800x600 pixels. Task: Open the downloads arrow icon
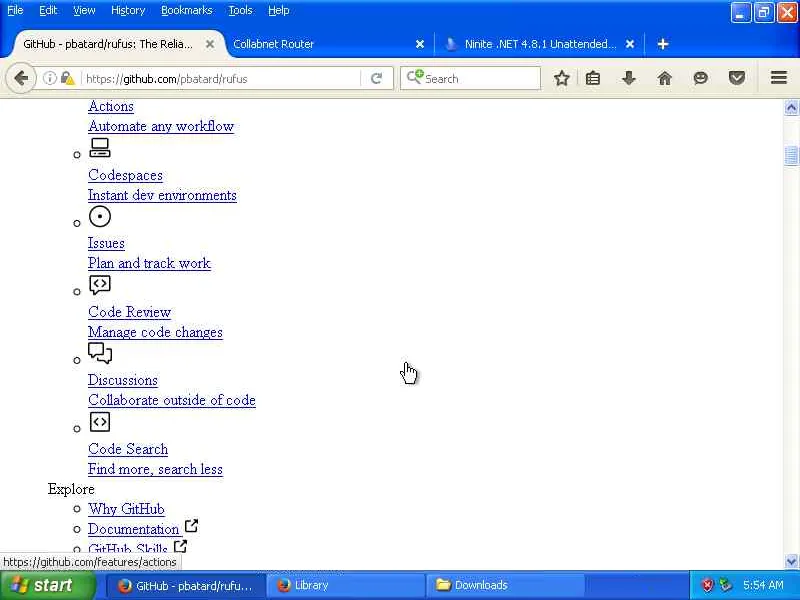coord(629,79)
